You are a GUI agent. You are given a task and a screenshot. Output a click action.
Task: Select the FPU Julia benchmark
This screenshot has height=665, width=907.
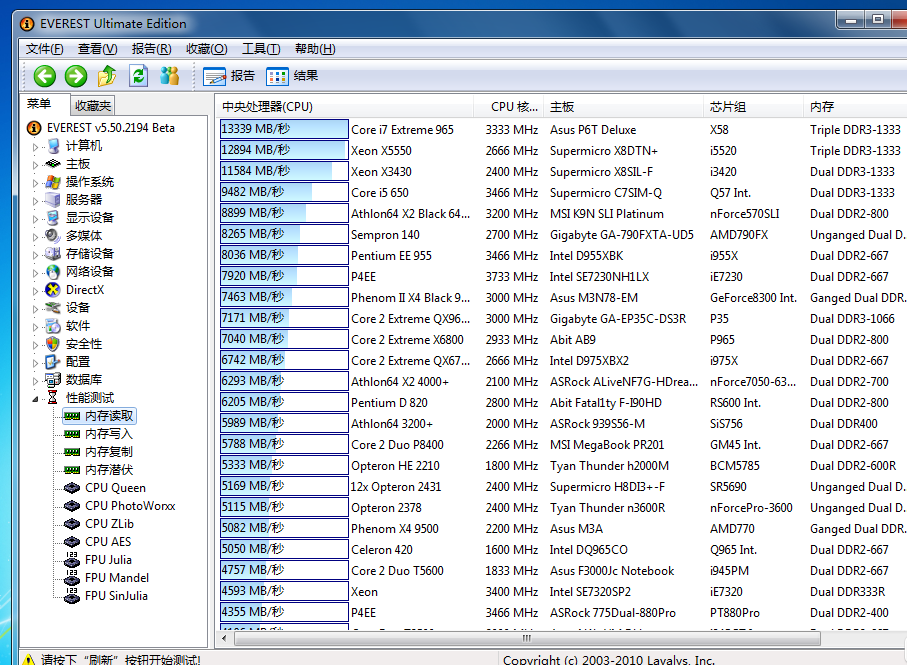click(108, 560)
